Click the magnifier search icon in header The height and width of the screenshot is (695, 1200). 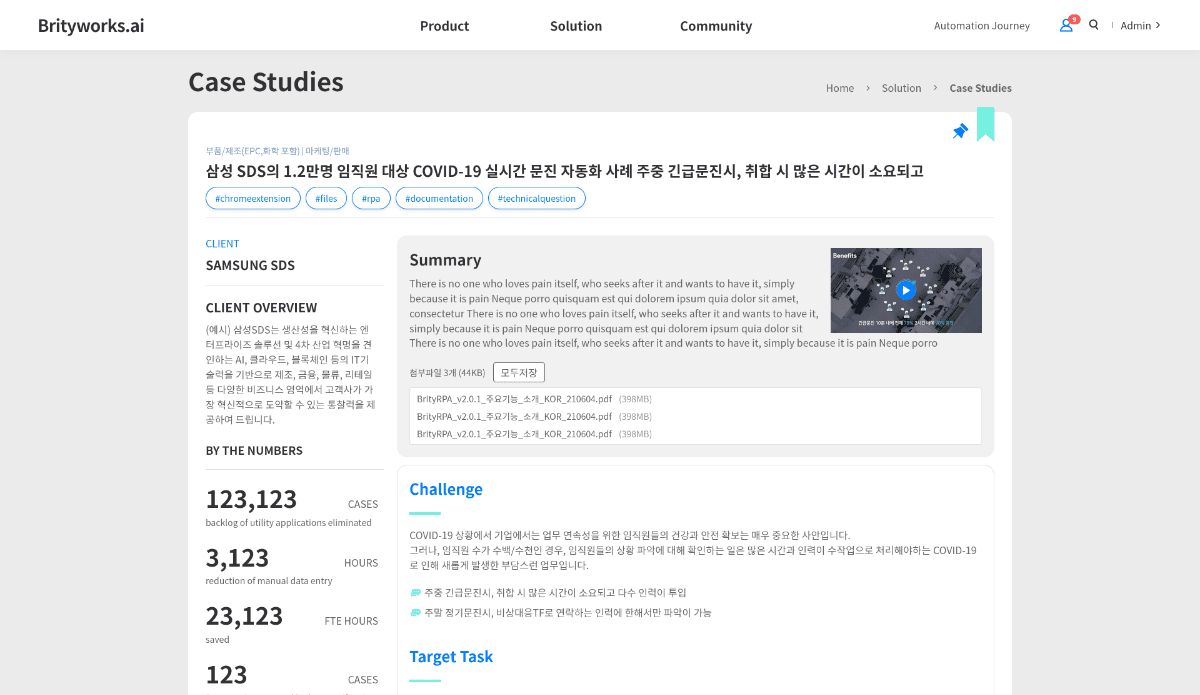(1093, 25)
